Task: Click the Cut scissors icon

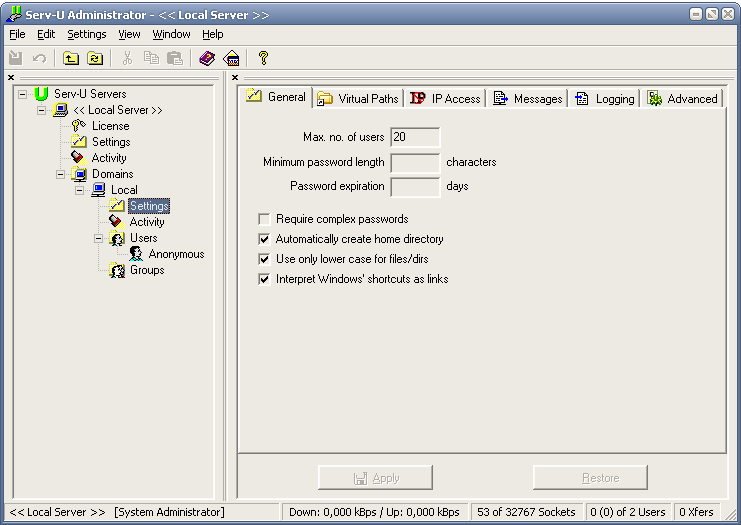Action: point(127,58)
